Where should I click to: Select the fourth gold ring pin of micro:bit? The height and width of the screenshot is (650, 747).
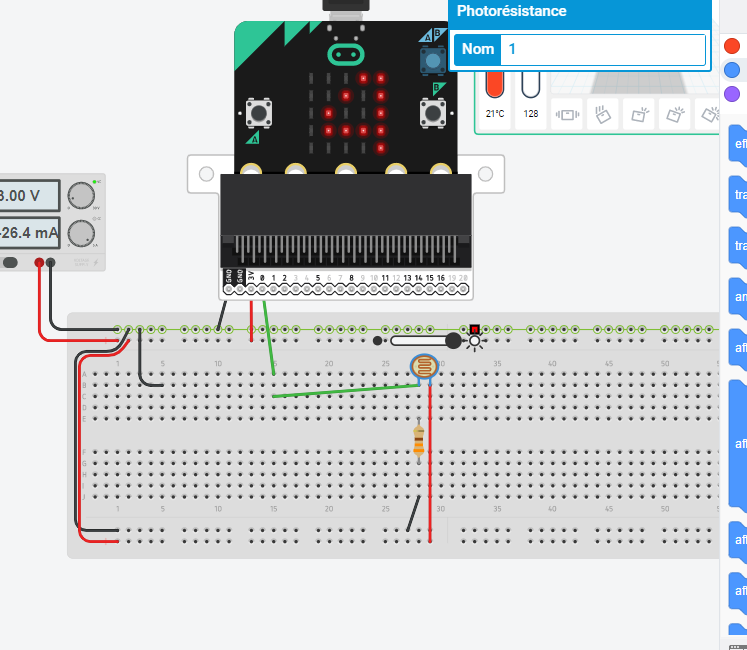coord(396,169)
